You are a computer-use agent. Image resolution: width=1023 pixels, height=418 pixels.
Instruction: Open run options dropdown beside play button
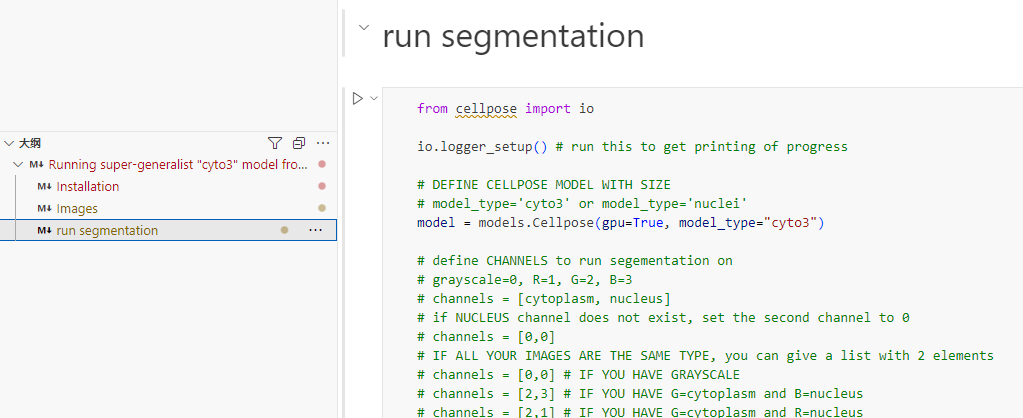tap(374, 98)
